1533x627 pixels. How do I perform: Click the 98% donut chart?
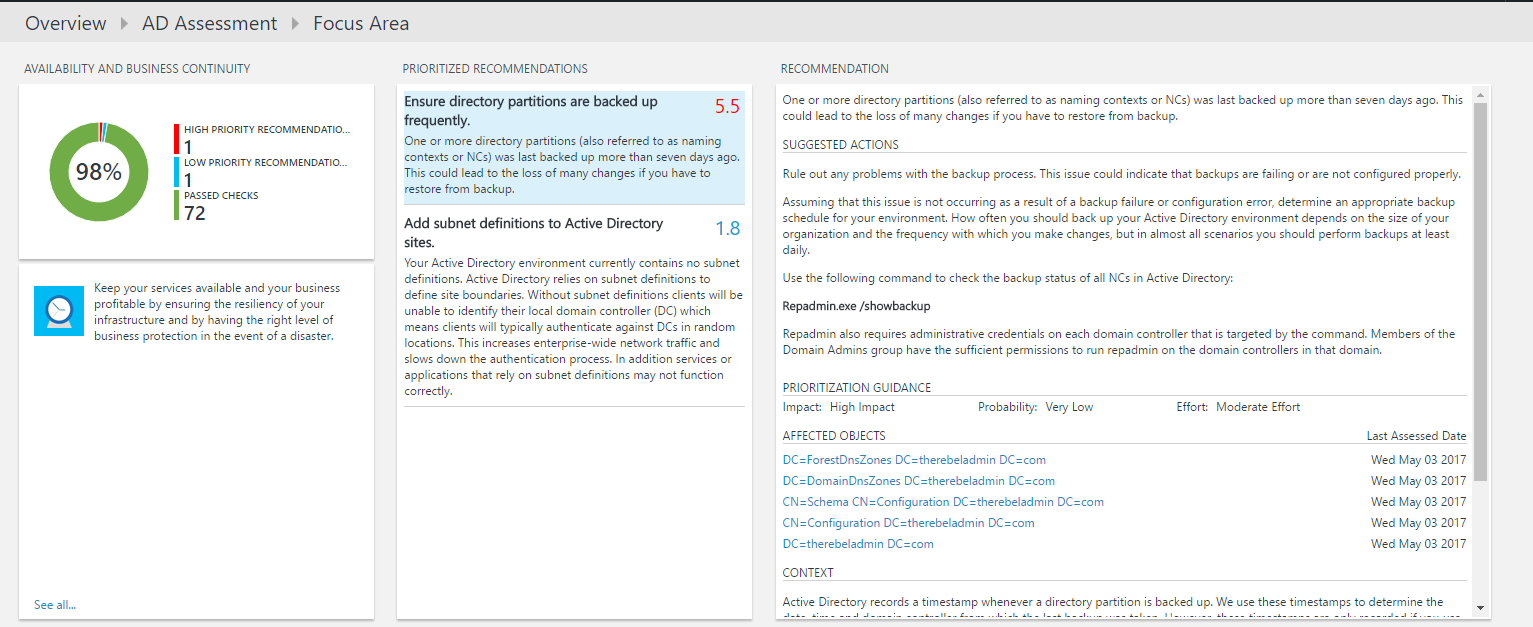99,172
